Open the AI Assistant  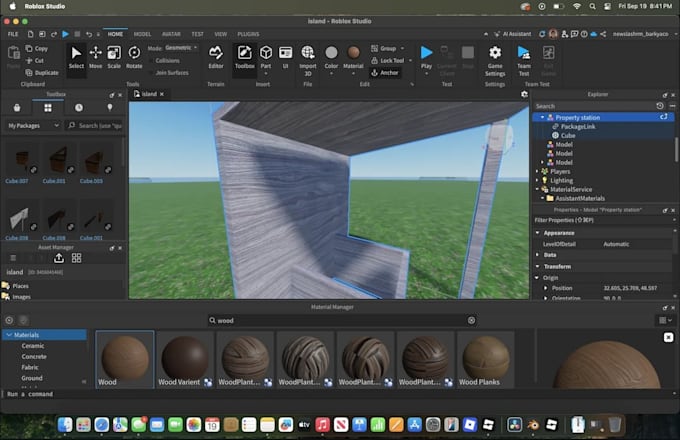coord(513,34)
